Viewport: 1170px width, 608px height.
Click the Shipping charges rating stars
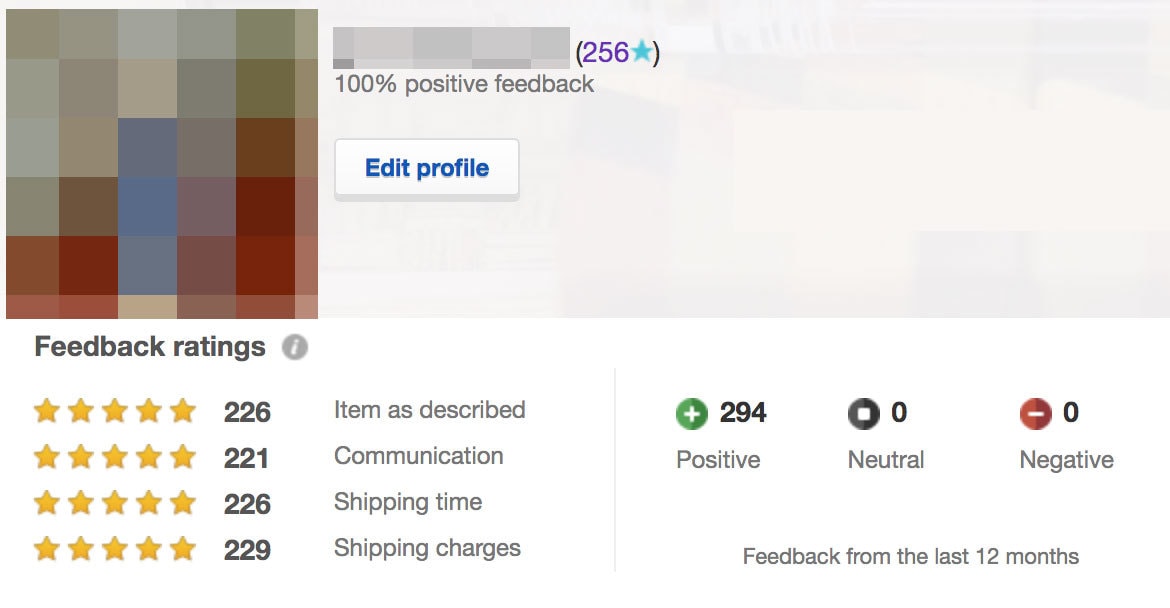115,549
